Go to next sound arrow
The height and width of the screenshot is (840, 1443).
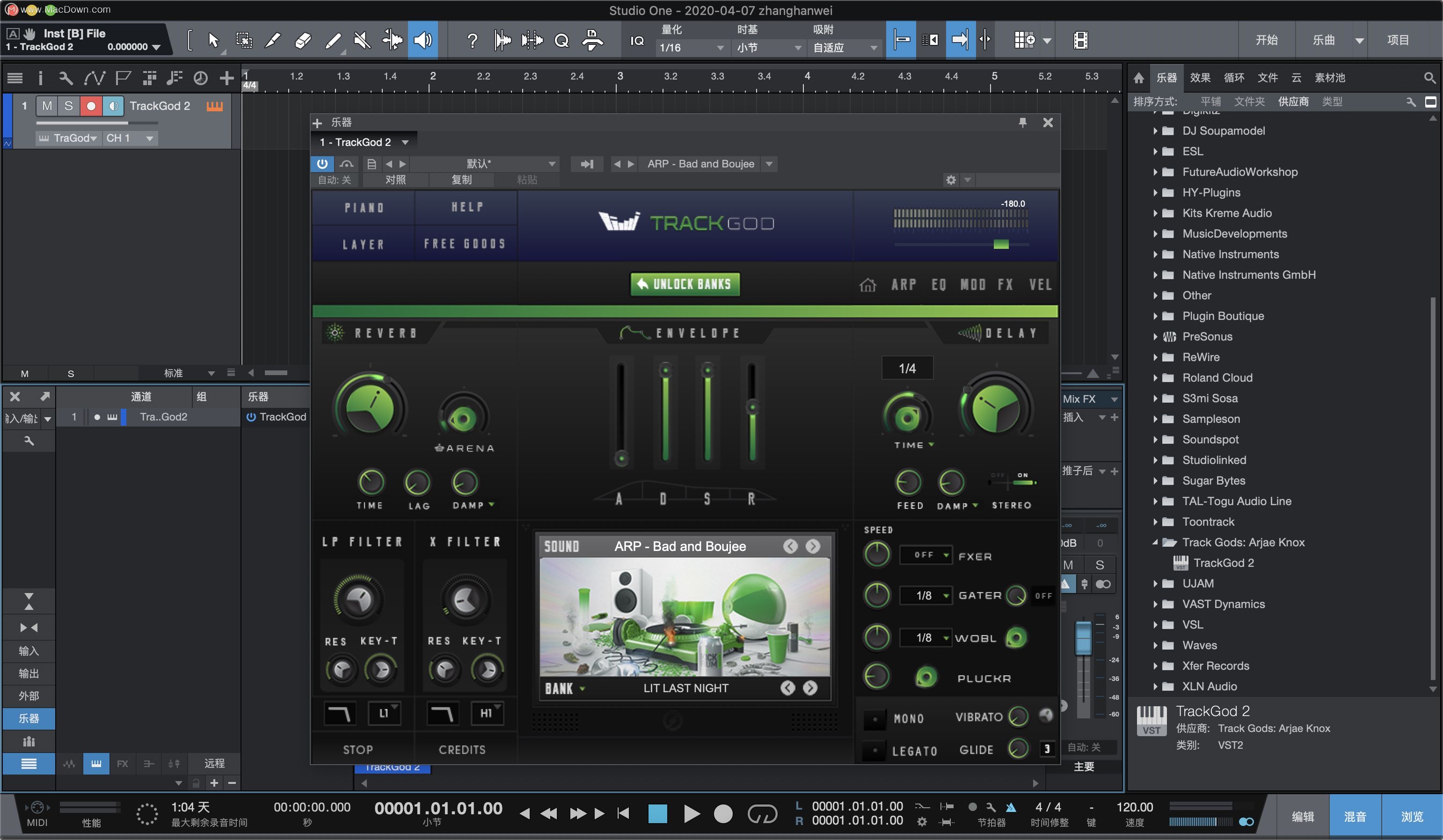pyautogui.click(x=813, y=546)
